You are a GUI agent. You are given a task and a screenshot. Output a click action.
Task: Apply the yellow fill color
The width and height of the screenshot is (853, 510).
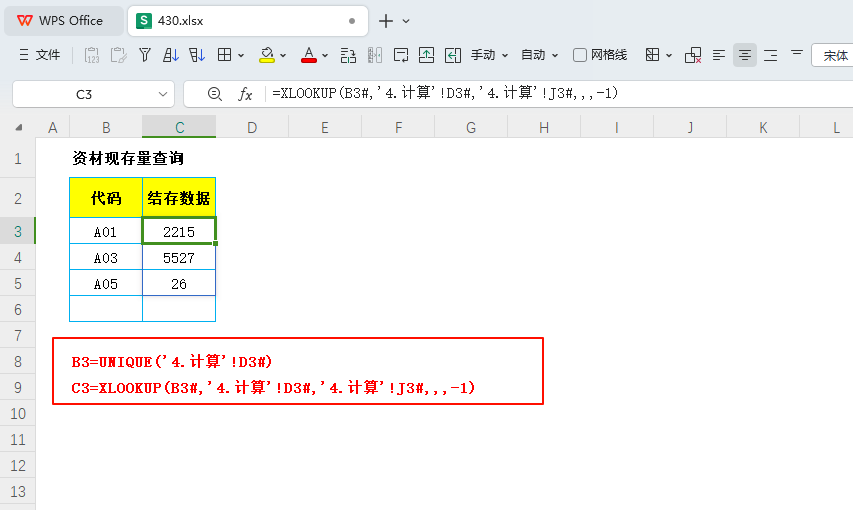267,55
